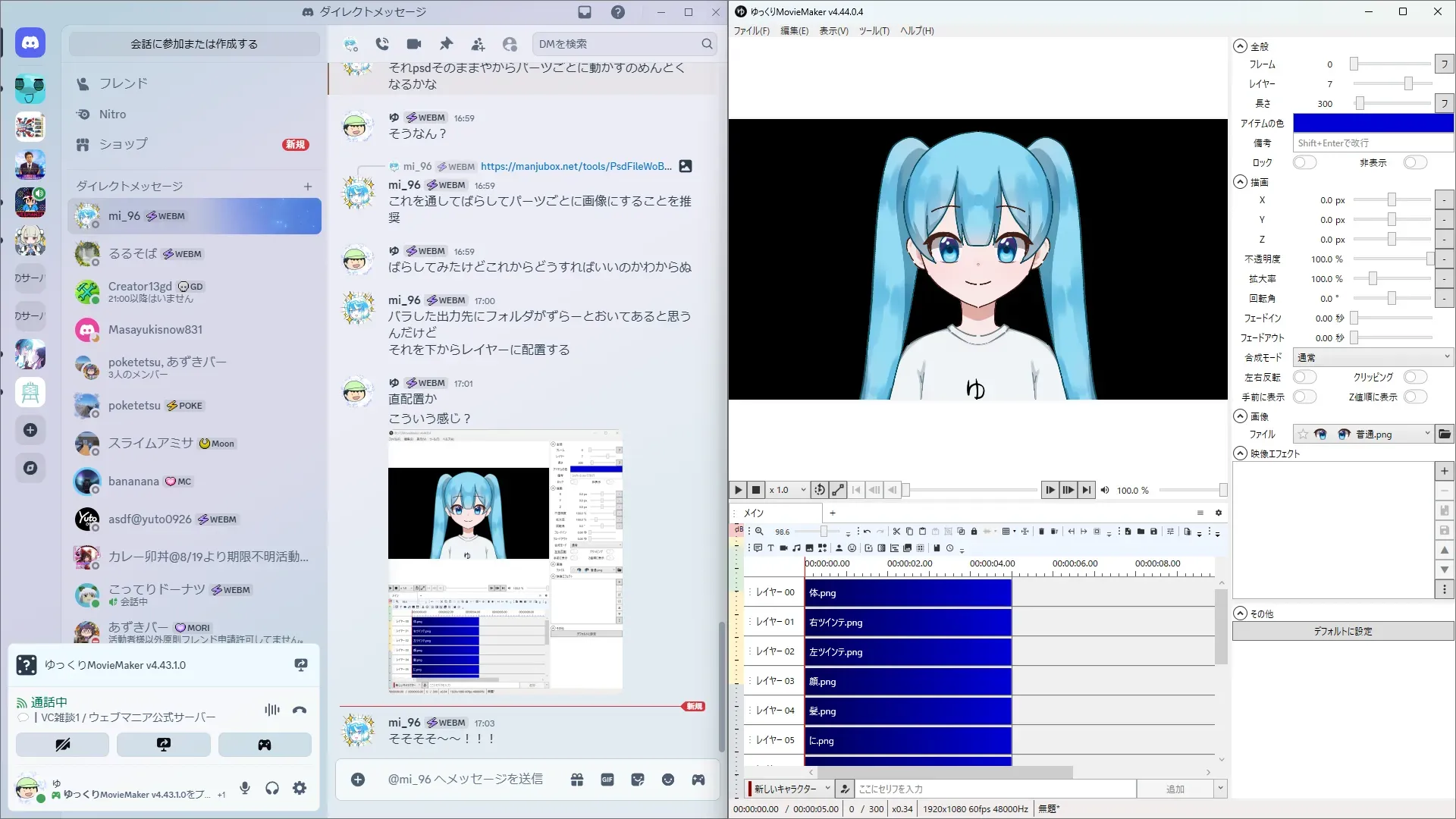Viewport: 1456px width, 819px height.
Task: Toggle the ロック lock switch
Action: tap(1304, 162)
